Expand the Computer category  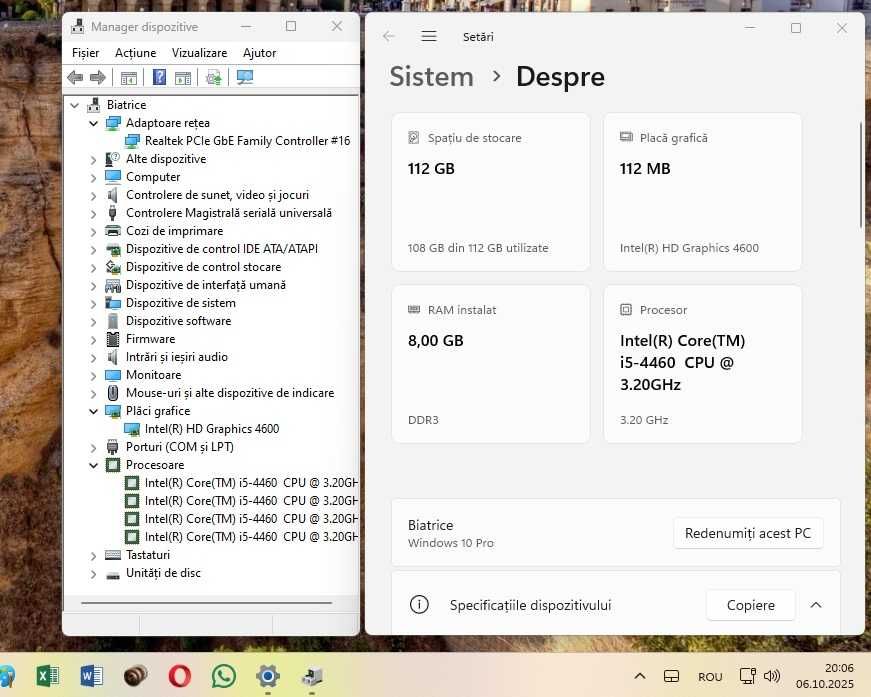[93, 177]
